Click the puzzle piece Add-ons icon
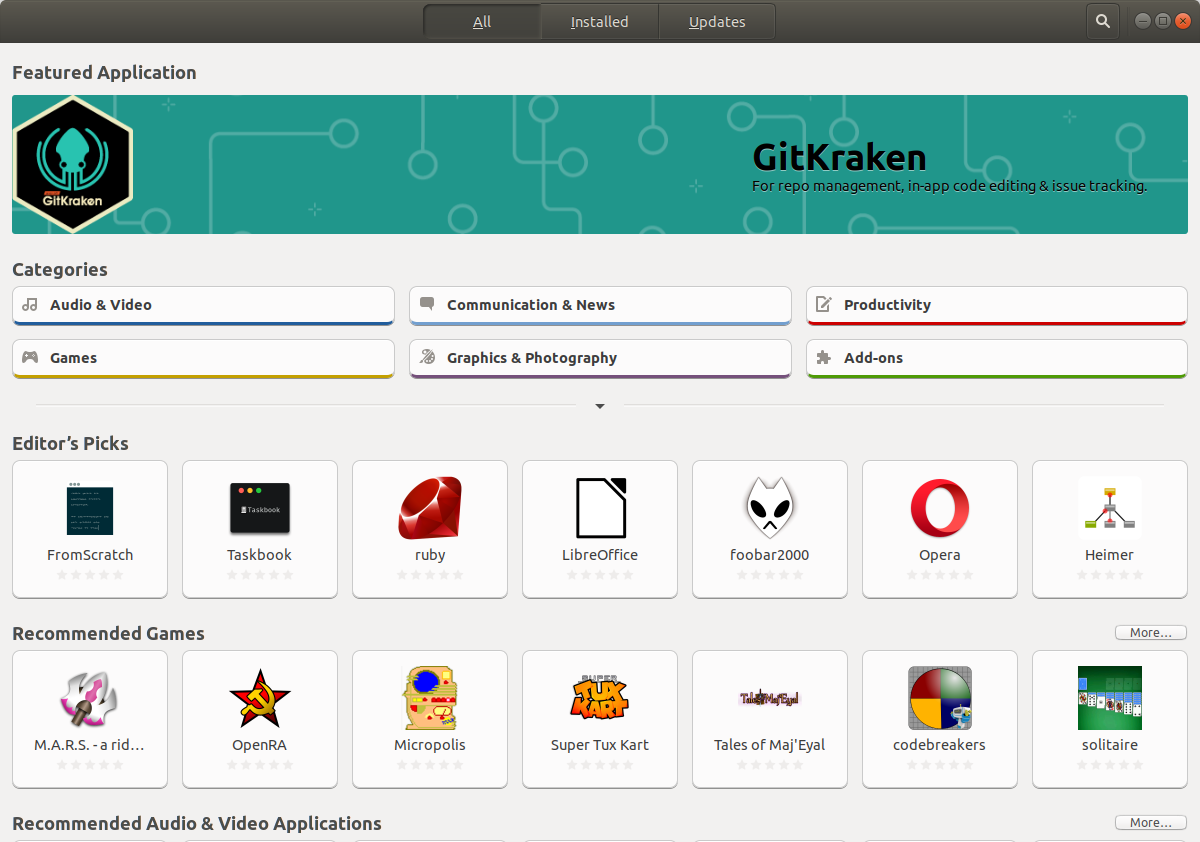 (824, 358)
